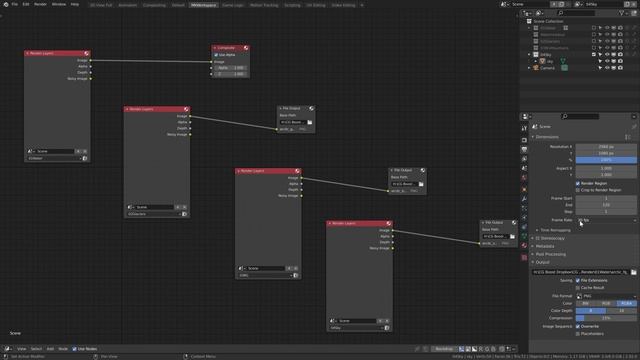Screen dimensions: 640x360
Task: Expand the Post Processing panel
Action: click(533, 254)
